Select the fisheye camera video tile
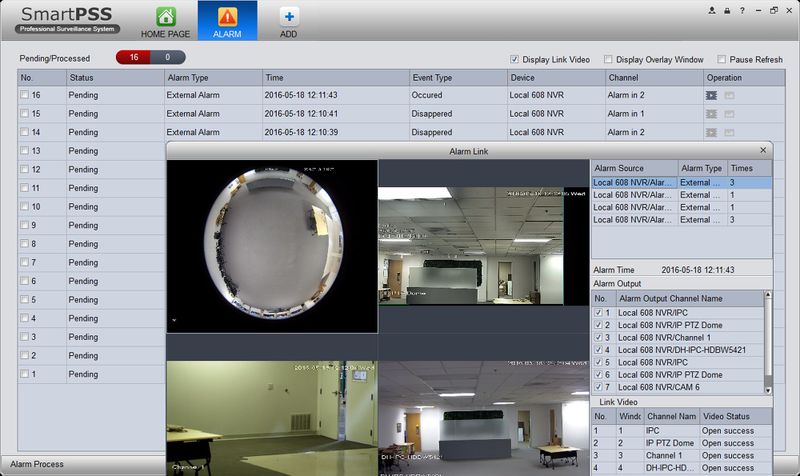This screenshot has width=800, height=476. pyautogui.click(x=271, y=246)
